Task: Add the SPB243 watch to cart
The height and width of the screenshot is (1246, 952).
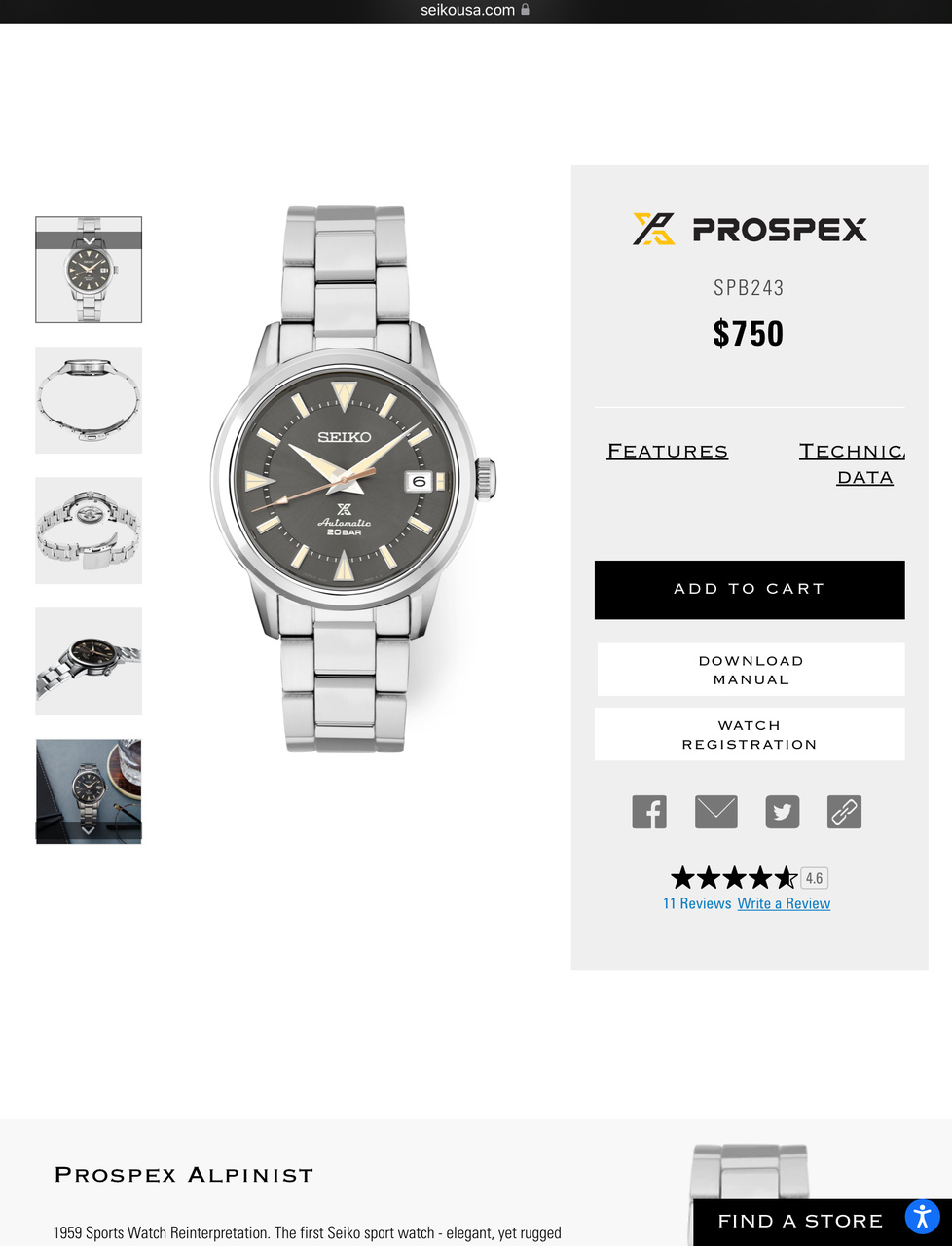Action: [750, 590]
